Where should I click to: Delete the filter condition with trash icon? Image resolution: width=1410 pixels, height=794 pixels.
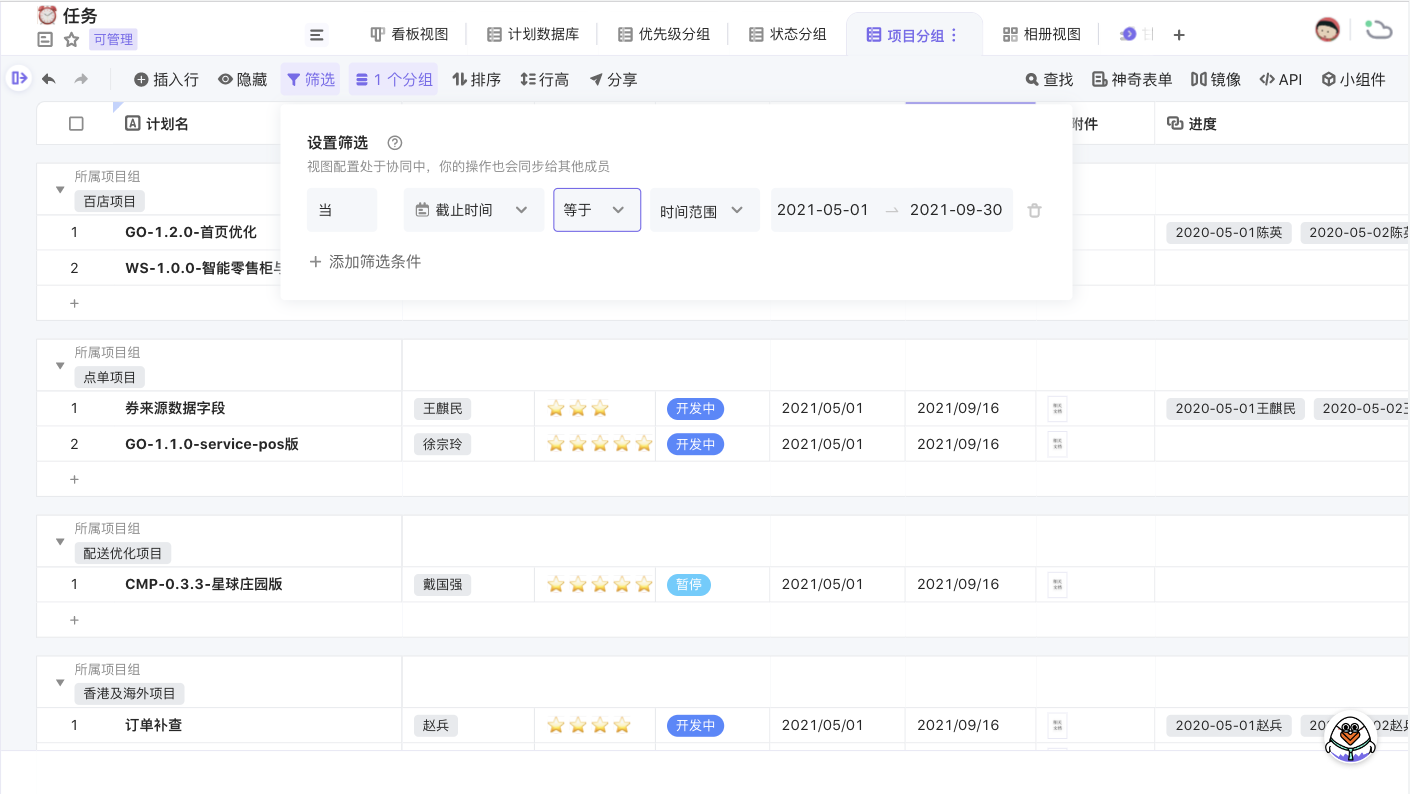click(x=1035, y=210)
